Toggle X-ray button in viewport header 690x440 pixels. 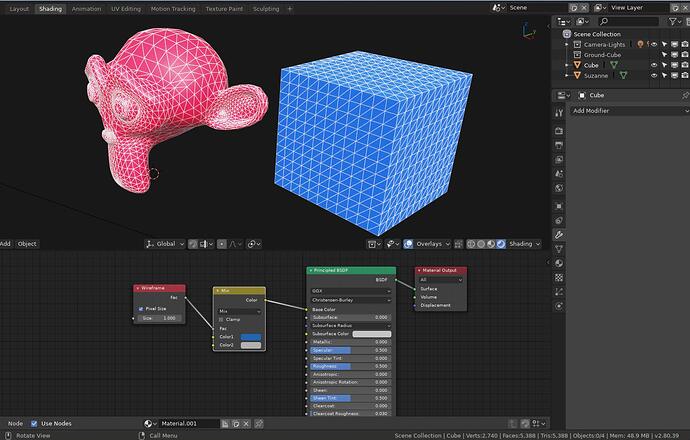[x=459, y=244]
